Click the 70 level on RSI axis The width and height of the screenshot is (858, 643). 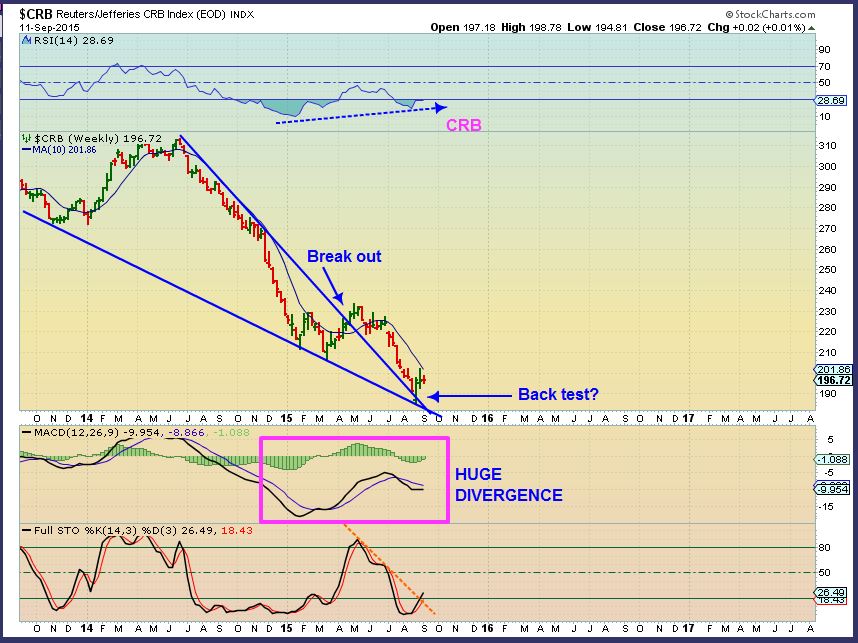tap(825, 67)
